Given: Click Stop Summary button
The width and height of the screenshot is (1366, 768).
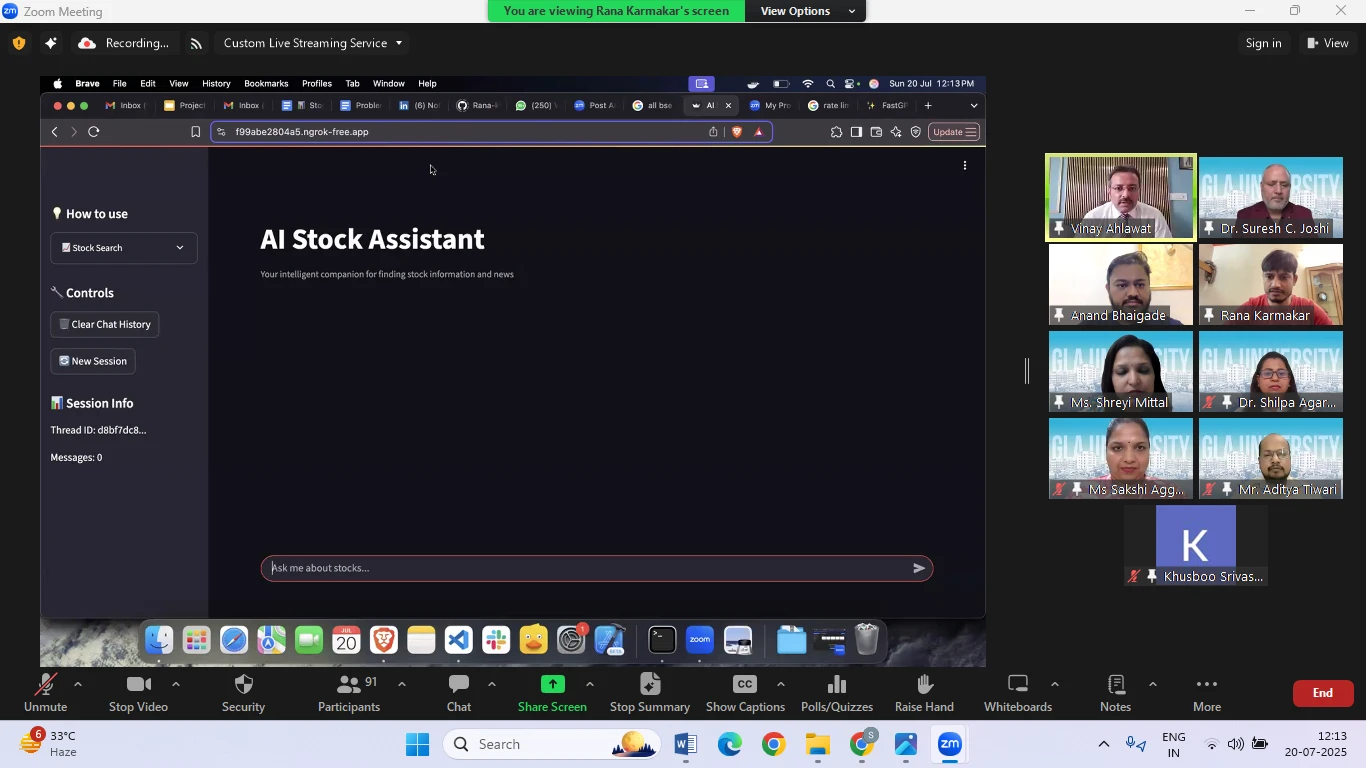Looking at the screenshot, I should [x=650, y=685].
